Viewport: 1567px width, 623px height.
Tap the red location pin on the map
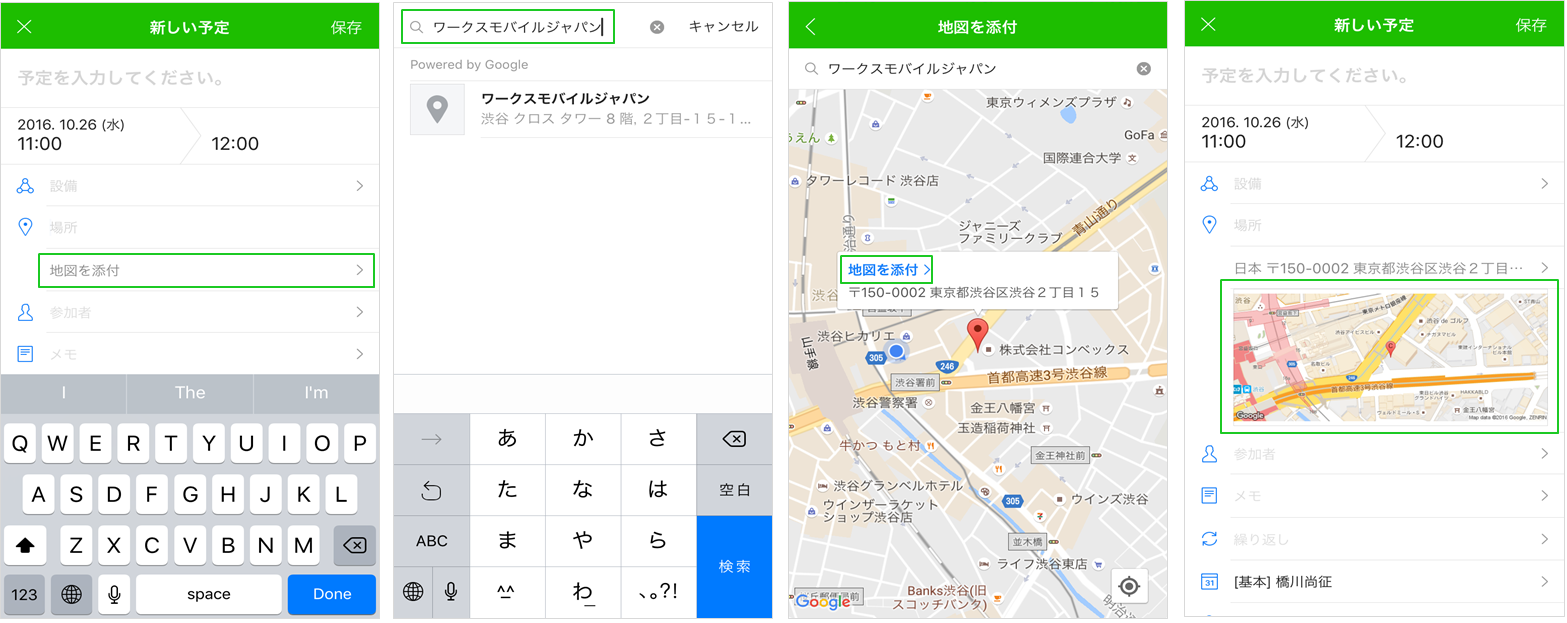click(x=977, y=333)
